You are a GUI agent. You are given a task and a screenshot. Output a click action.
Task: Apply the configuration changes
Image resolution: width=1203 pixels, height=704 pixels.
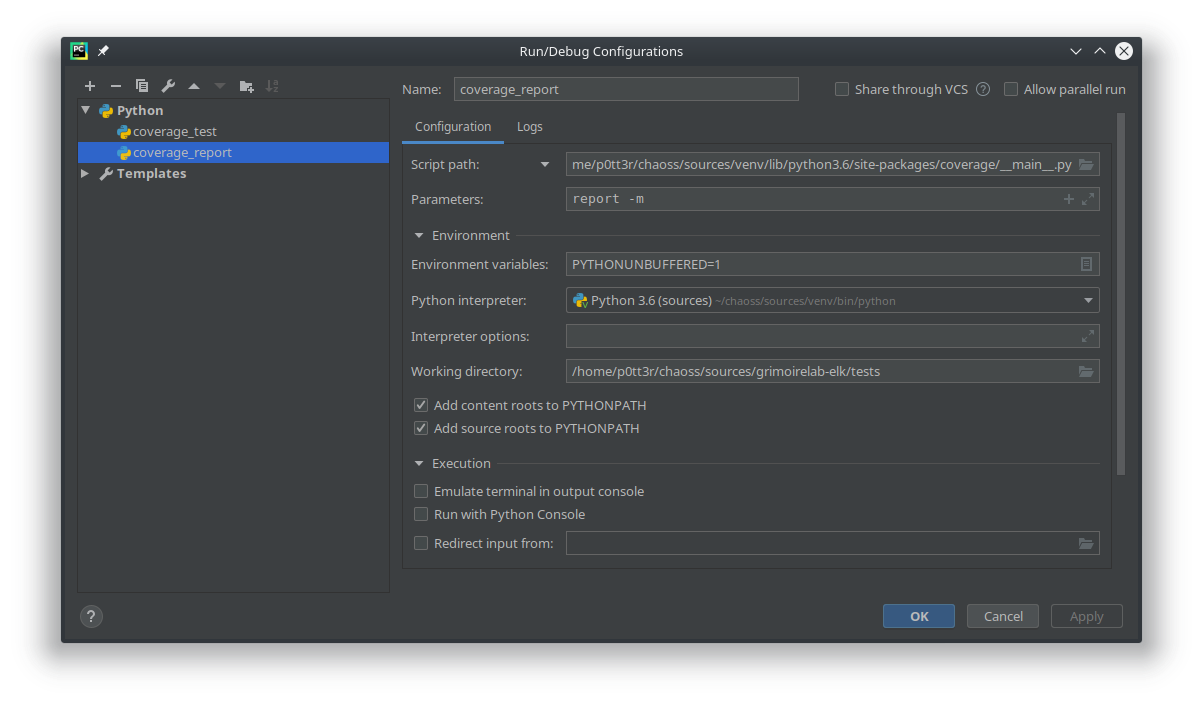coord(1086,616)
